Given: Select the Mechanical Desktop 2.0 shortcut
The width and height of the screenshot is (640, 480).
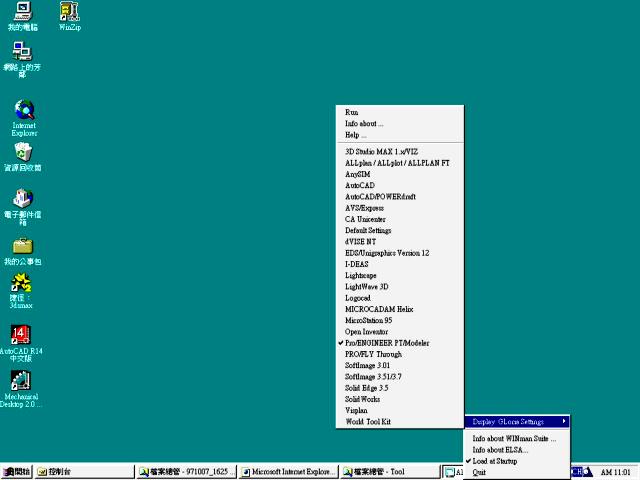Looking at the screenshot, I should 20,389.
